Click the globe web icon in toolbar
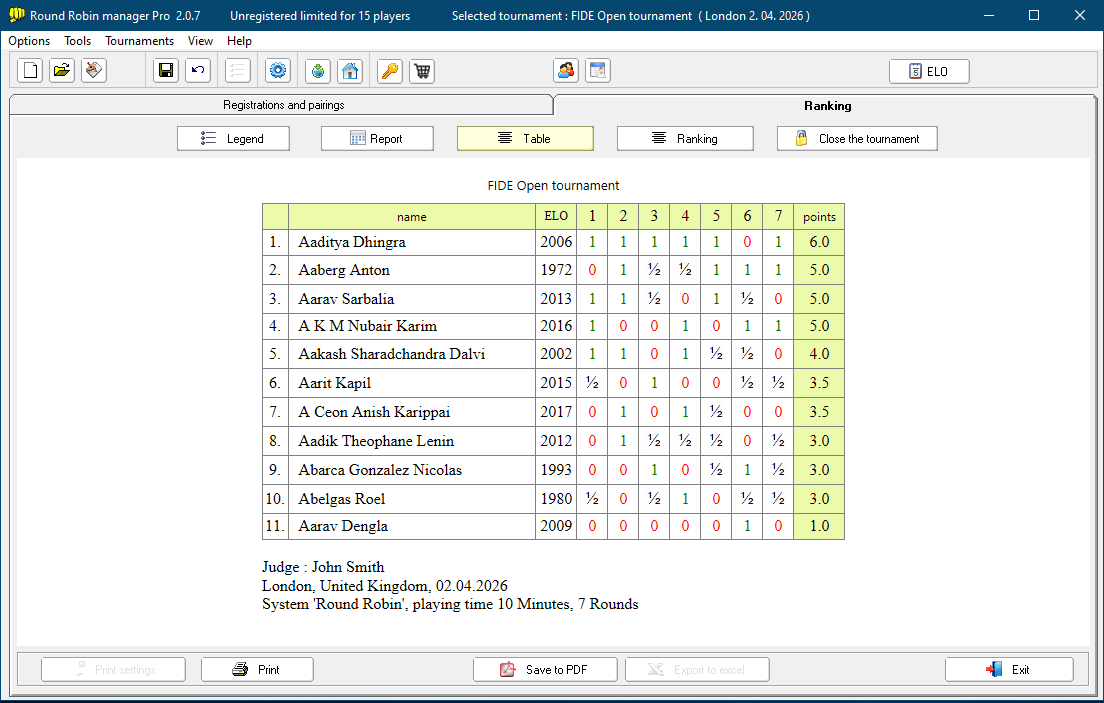 pyautogui.click(x=318, y=71)
